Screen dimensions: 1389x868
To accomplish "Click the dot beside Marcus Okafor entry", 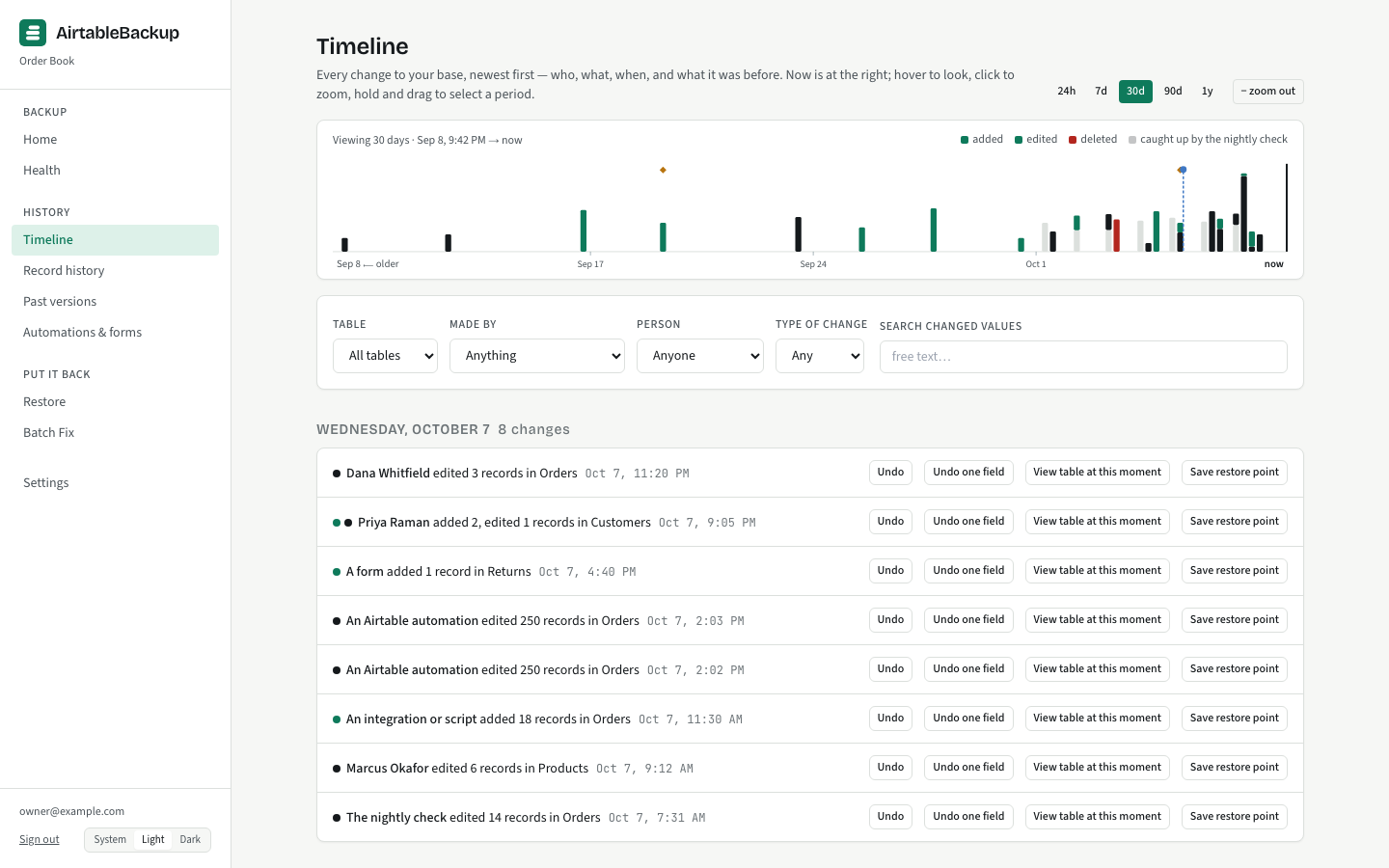I will 337,769.
